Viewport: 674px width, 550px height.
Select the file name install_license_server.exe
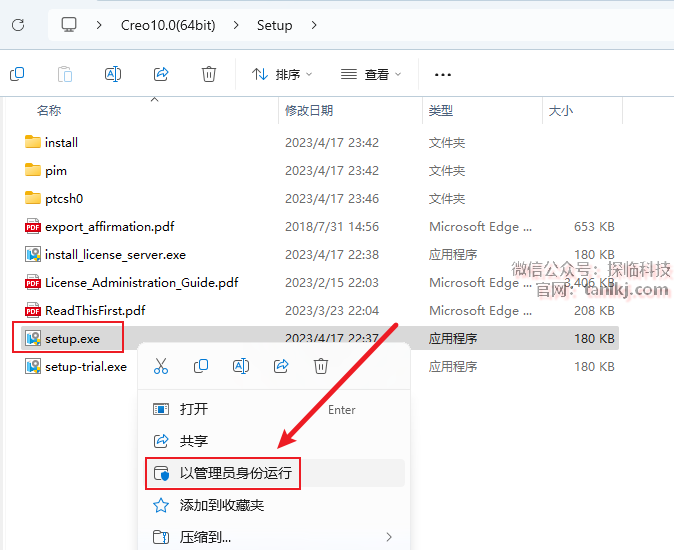click(x=115, y=255)
